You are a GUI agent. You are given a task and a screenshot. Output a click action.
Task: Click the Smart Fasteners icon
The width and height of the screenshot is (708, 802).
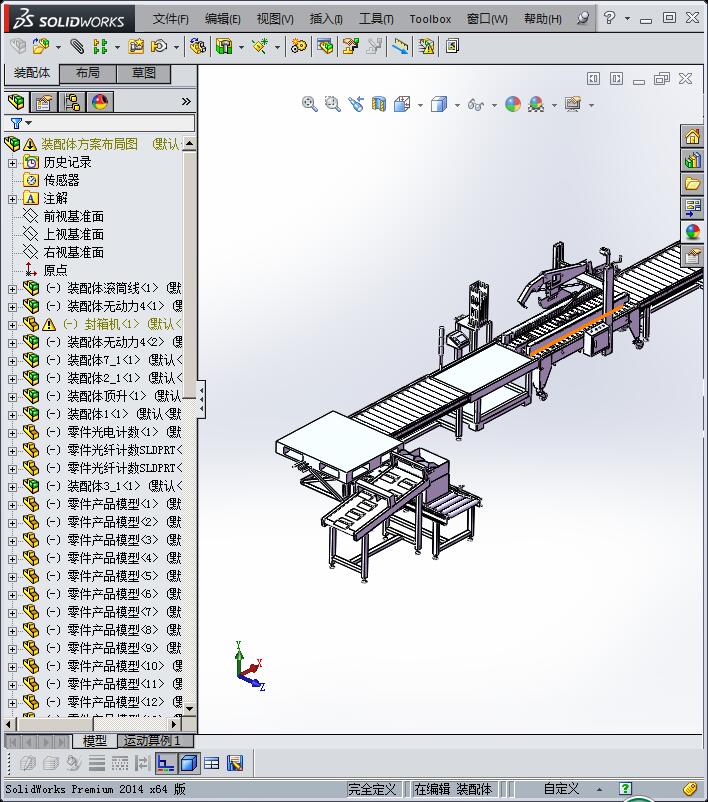point(136,47)
